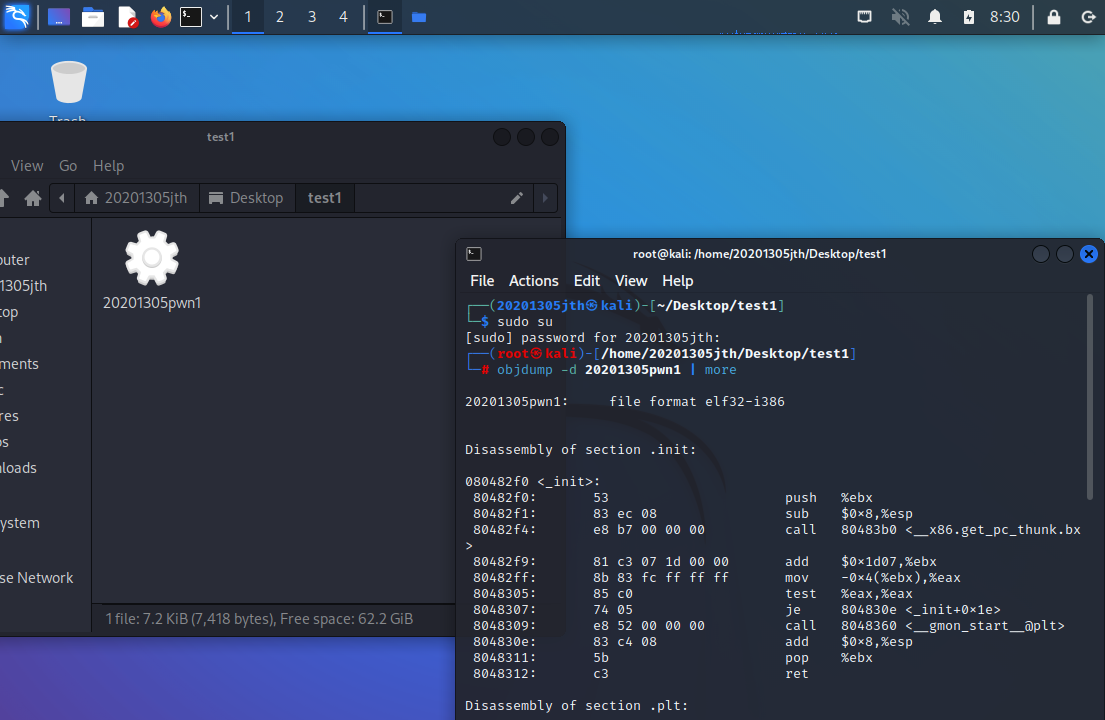Screen dimensions: 1105x720
Task: Close the terminal window
Action: pos(1089,254)
